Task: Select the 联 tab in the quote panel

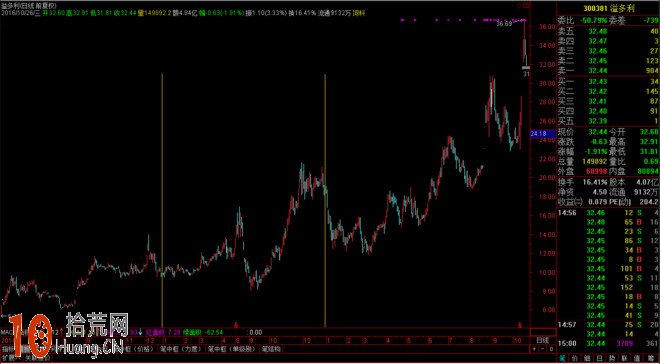Action: (624, 358)
